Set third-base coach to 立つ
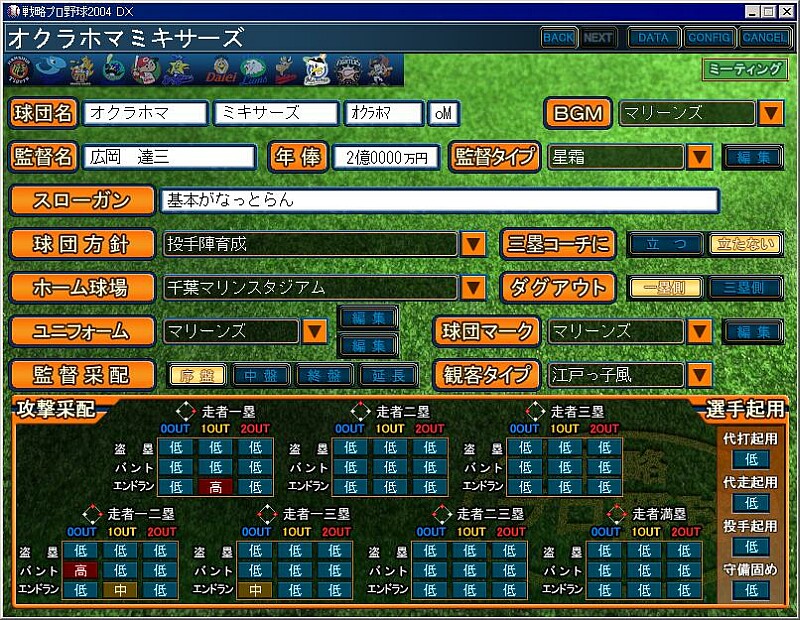 (666, 244)
